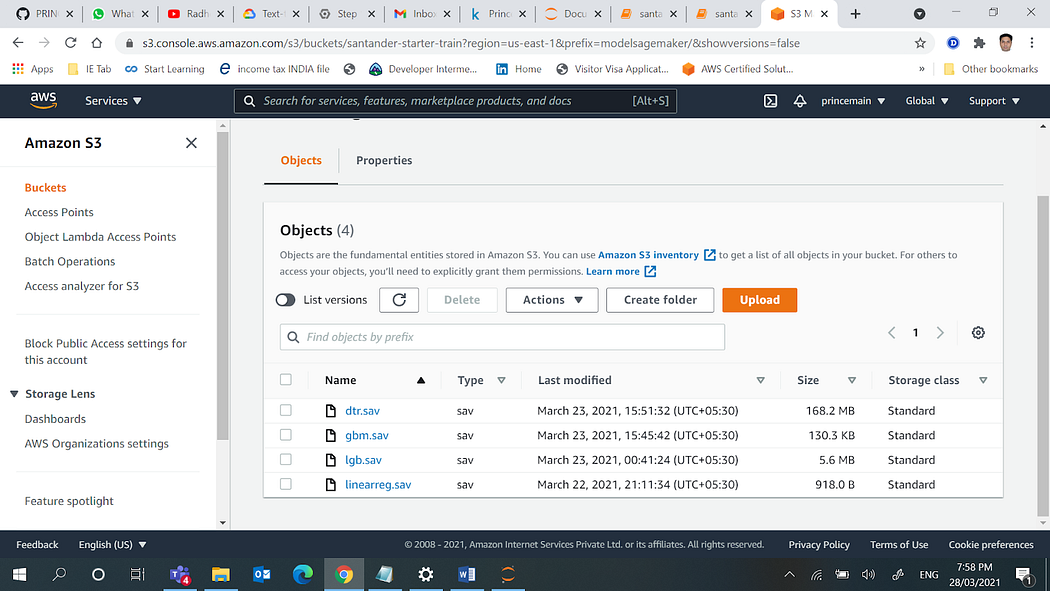Open the Services dropdown menu
Viewport: 1050px width, 591px height.
pos(113,101)
